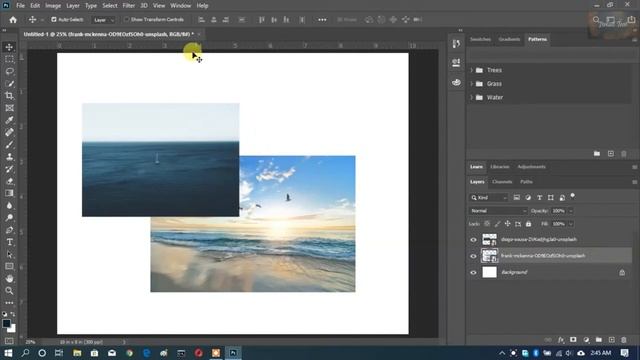Toggle lock transparent pixels button
640x360 pixels.
(x=487, y=224)
